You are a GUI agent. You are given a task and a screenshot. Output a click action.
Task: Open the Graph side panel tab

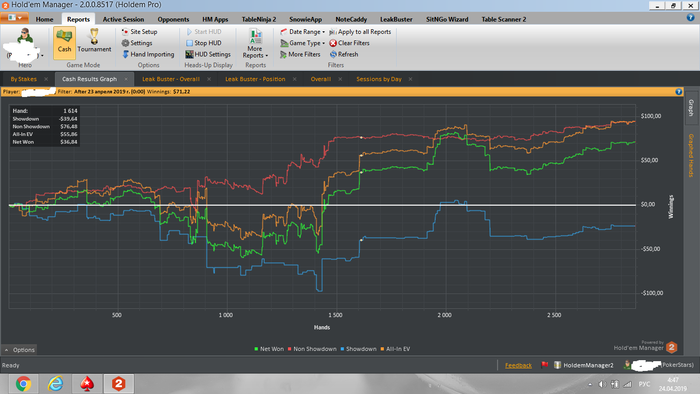691,108
